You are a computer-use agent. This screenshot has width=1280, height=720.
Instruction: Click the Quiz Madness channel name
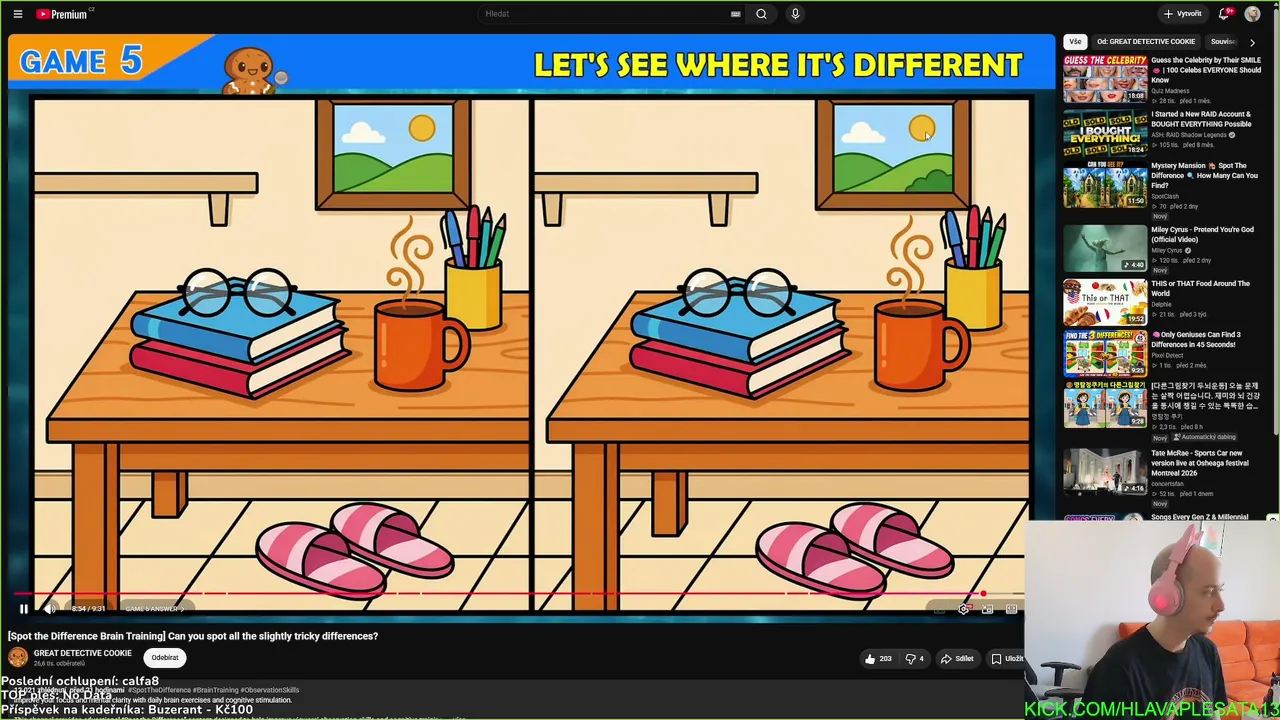1170,91
